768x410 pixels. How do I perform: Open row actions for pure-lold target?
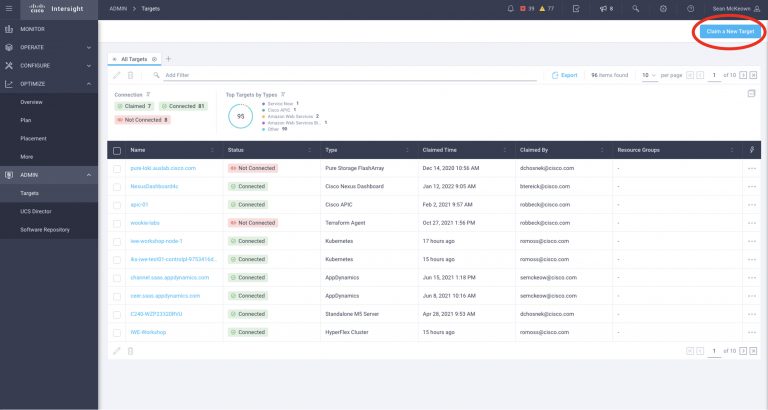click(751, 168)
